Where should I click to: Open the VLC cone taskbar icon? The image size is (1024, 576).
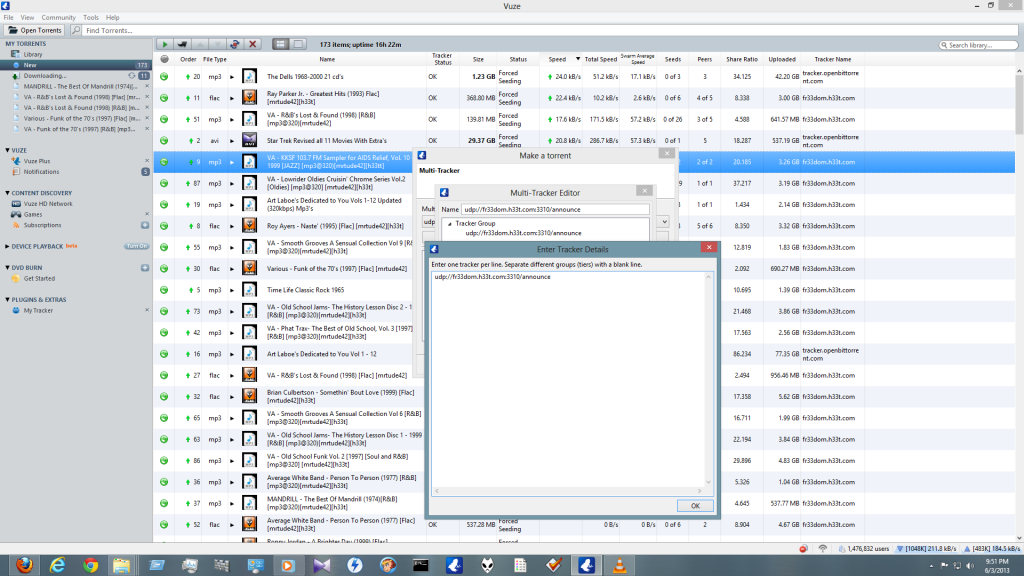tap(619, 565)
